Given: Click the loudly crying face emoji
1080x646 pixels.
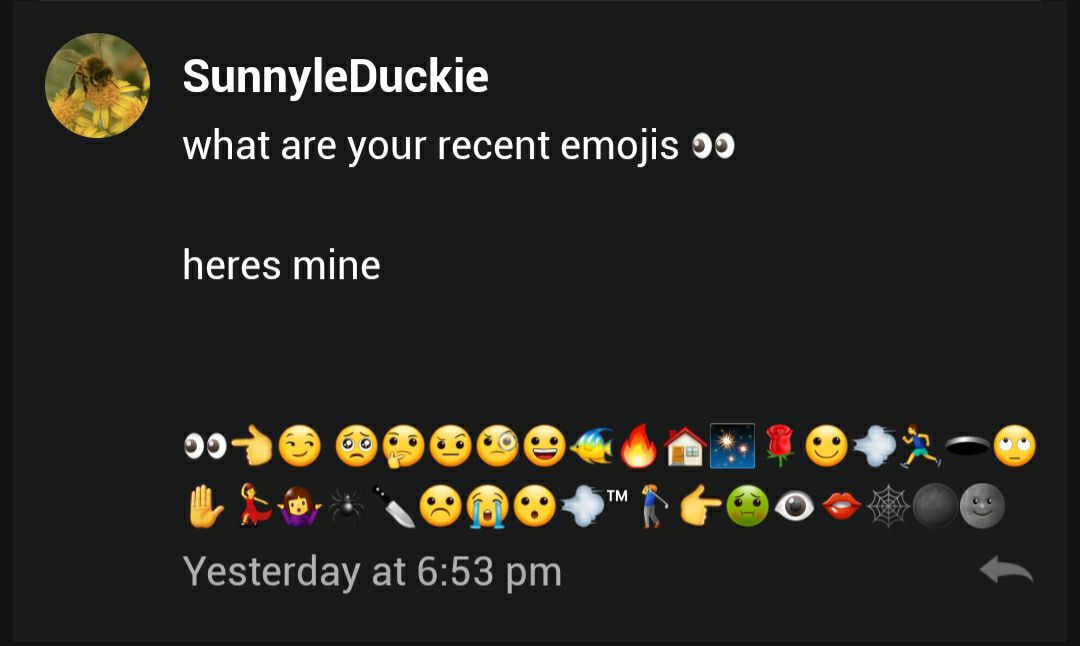Looking at the screenshot, I should tap(488, 507).
